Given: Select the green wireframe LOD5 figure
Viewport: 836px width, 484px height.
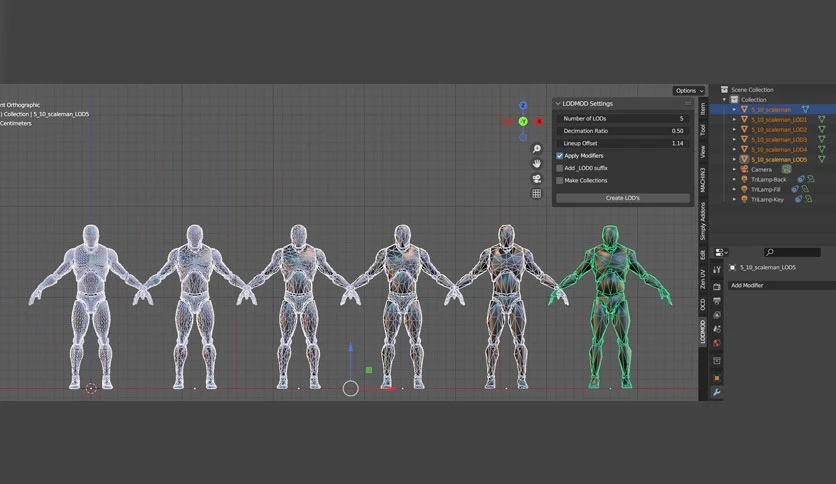Looking at the screenshot, I should click(x=610, y=305).
